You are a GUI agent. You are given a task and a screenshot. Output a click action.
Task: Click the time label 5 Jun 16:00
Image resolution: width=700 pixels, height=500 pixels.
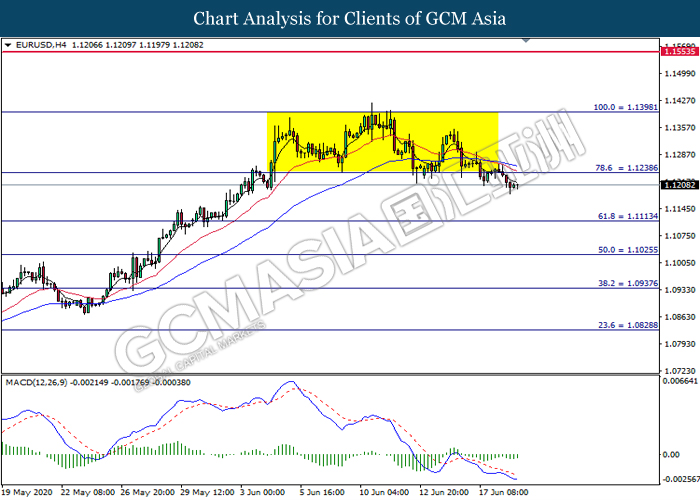[x=323, y=492]
